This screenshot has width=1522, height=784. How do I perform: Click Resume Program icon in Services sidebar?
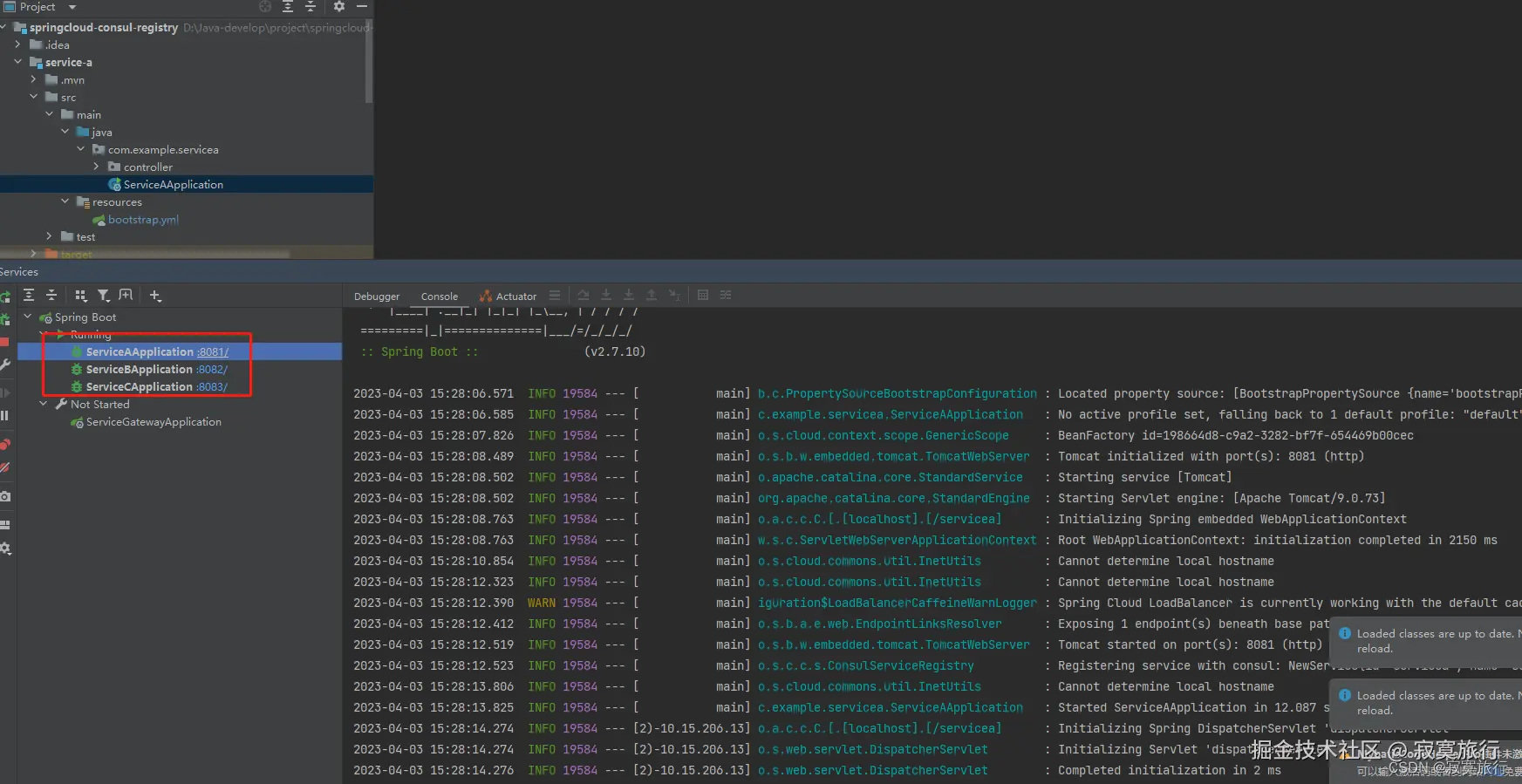[4, 393]
